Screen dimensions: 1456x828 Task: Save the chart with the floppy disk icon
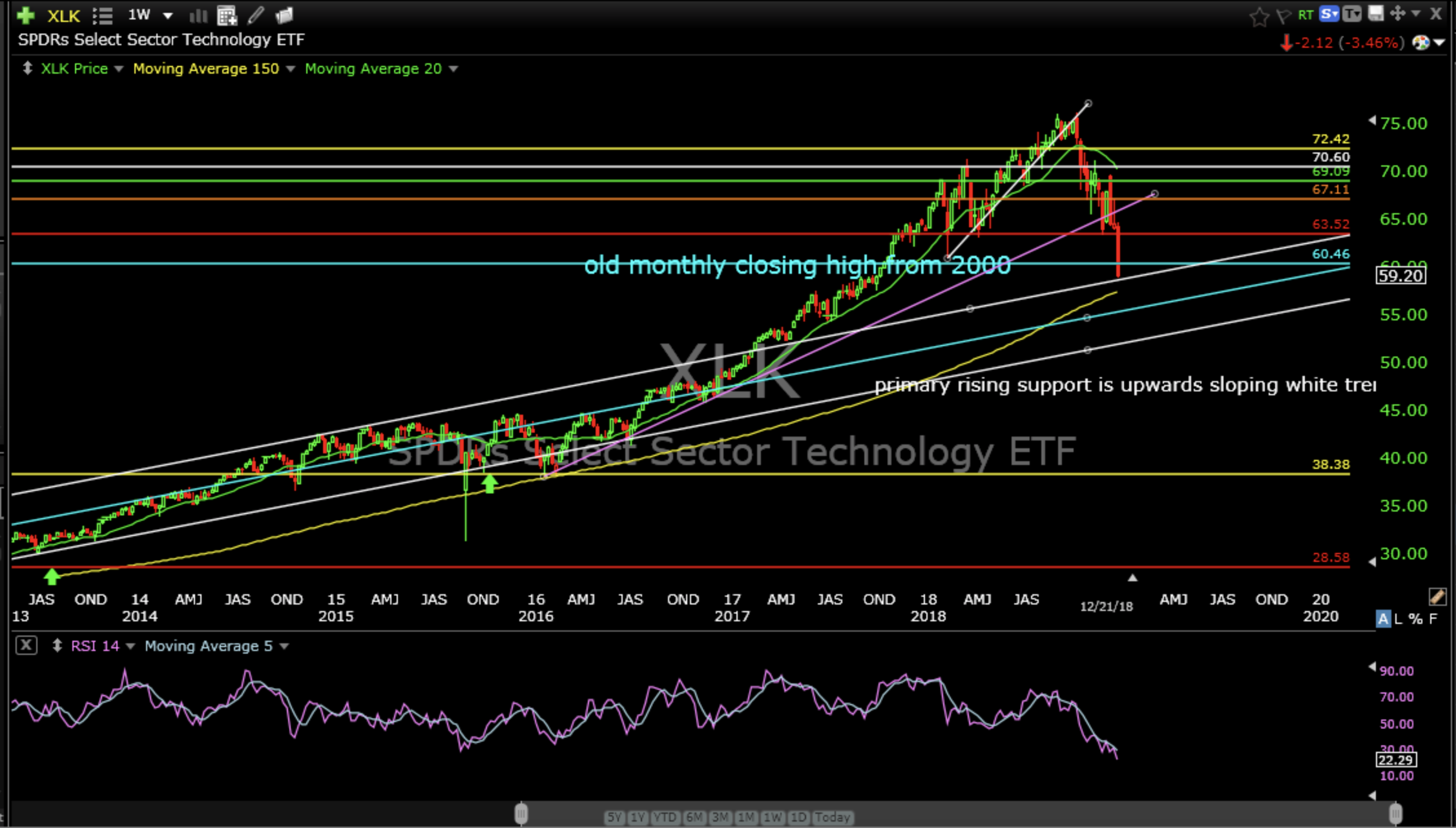pos(1377,14)
